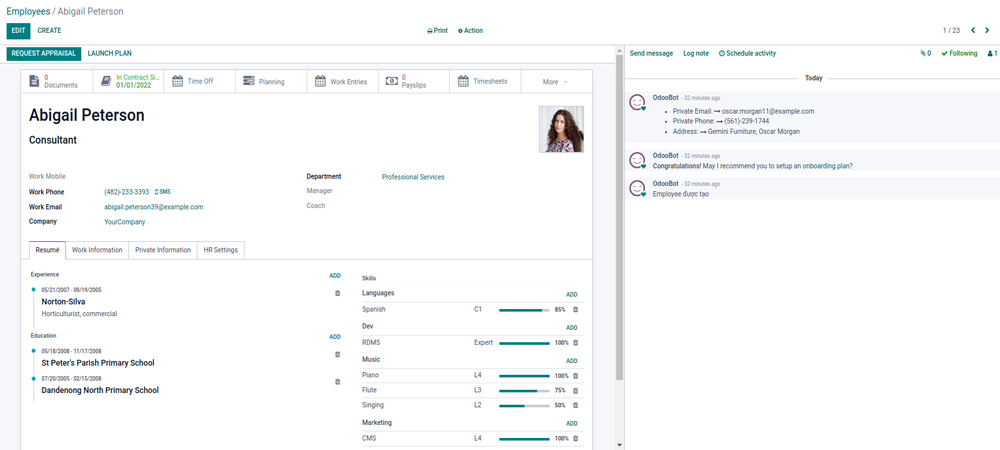Add a new Education entry
The image size is (1000, 450).
click(335, 337)
